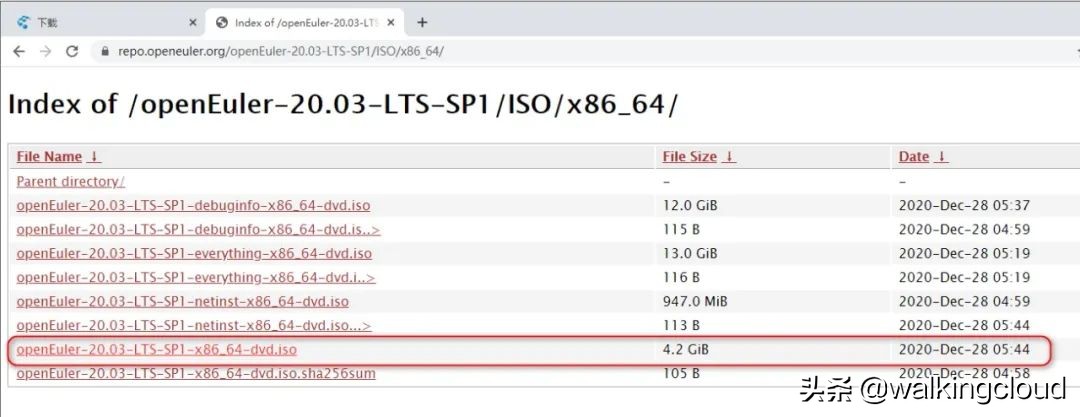Click the browser Back arrow

tap(19, 51)
